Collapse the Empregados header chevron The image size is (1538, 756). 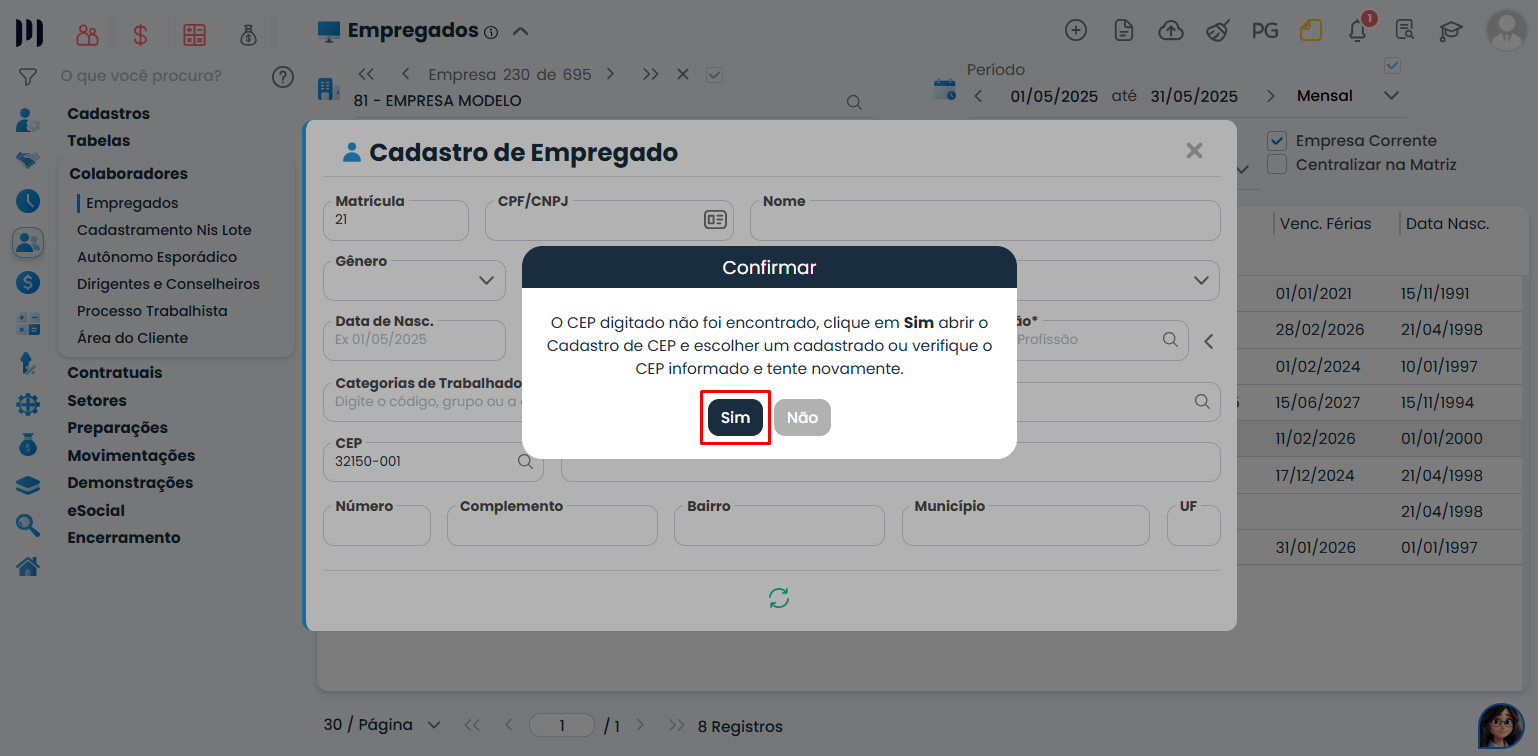[520, 31]
